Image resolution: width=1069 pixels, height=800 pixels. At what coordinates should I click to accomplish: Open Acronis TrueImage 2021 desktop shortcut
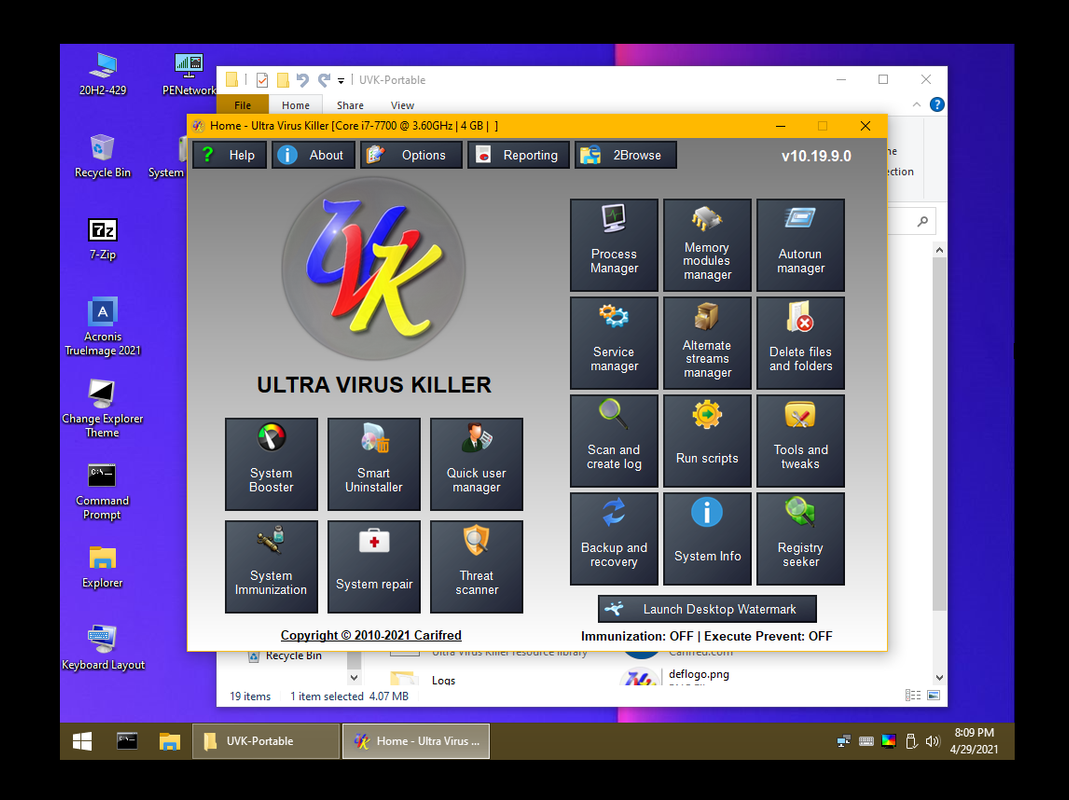point(103,327)
